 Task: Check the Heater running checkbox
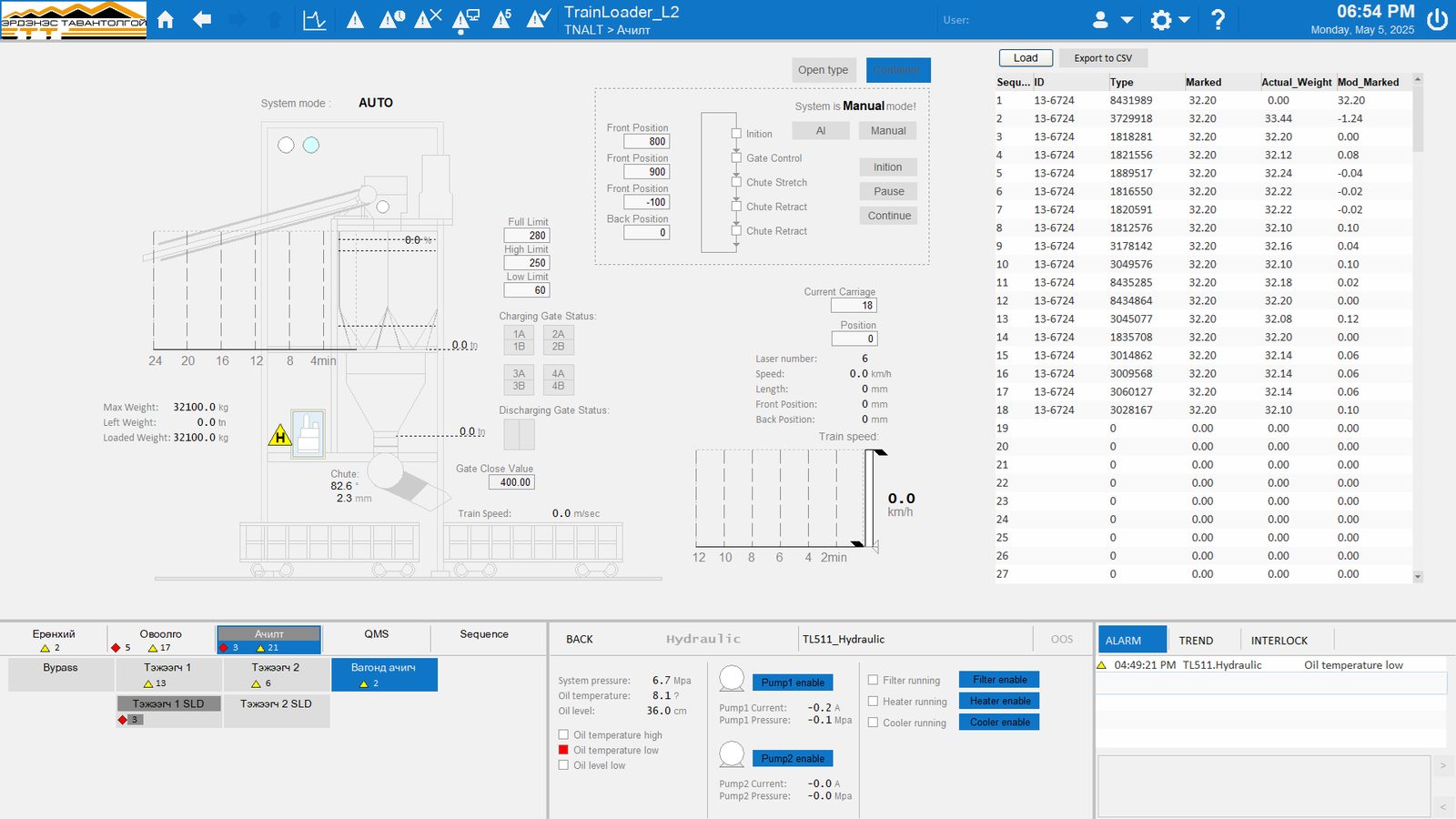coord(874,702)
